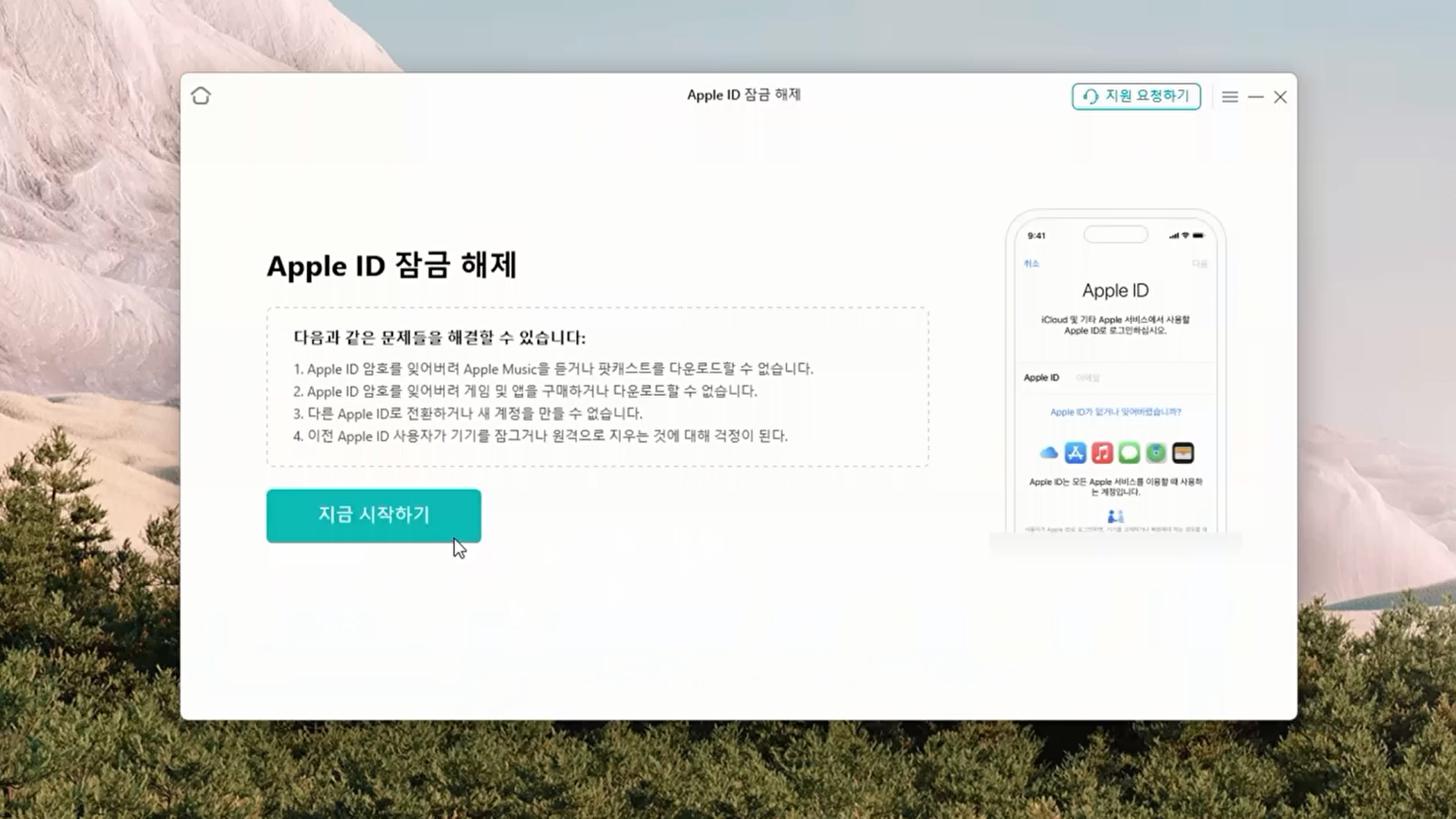Click the Apple ID email field in preview
This screenshot has width=1456, height=819.
pos(1087,378)
